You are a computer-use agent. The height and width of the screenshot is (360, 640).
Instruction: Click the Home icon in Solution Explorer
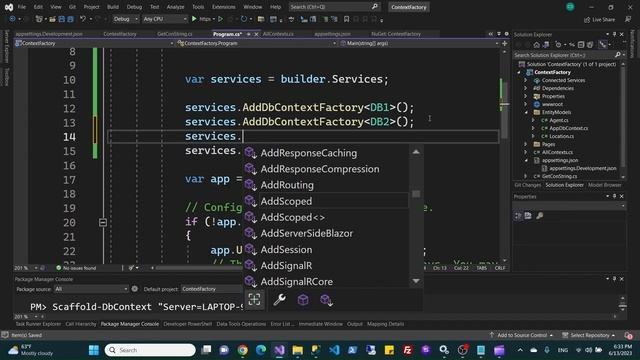pos(537,45)
